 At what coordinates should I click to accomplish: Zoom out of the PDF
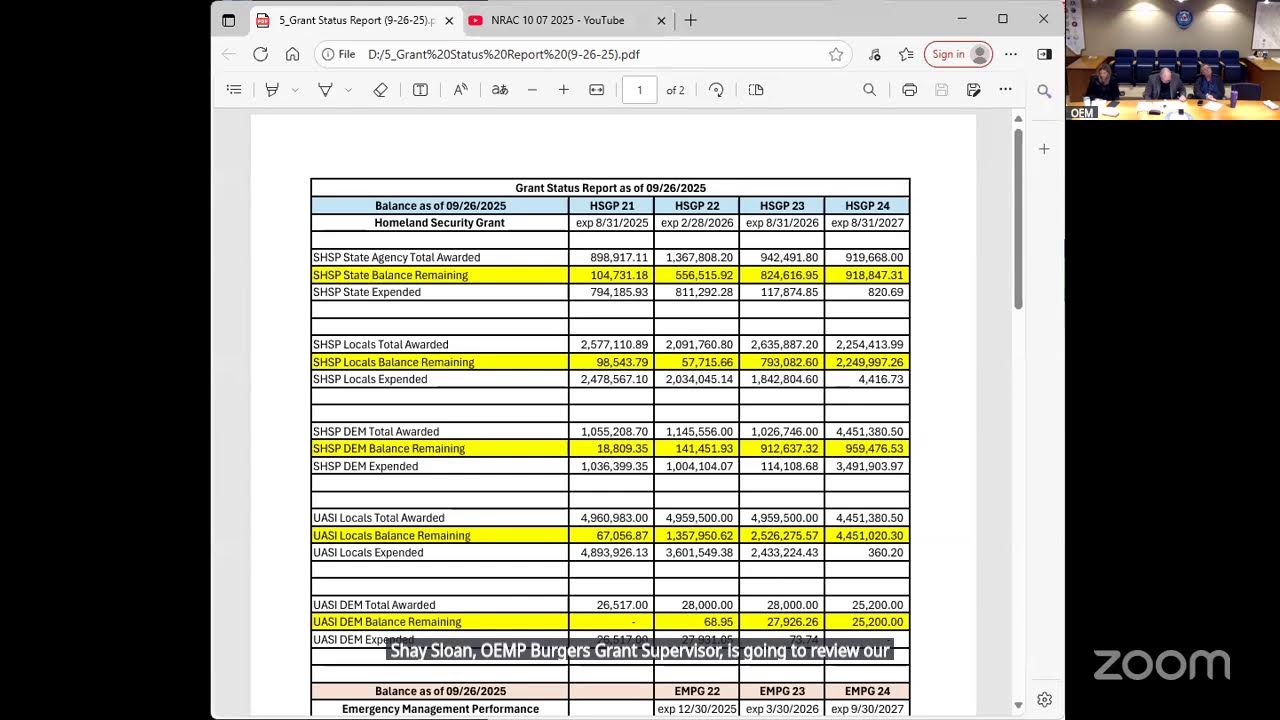pyautogui.click(x=532, y=90)
